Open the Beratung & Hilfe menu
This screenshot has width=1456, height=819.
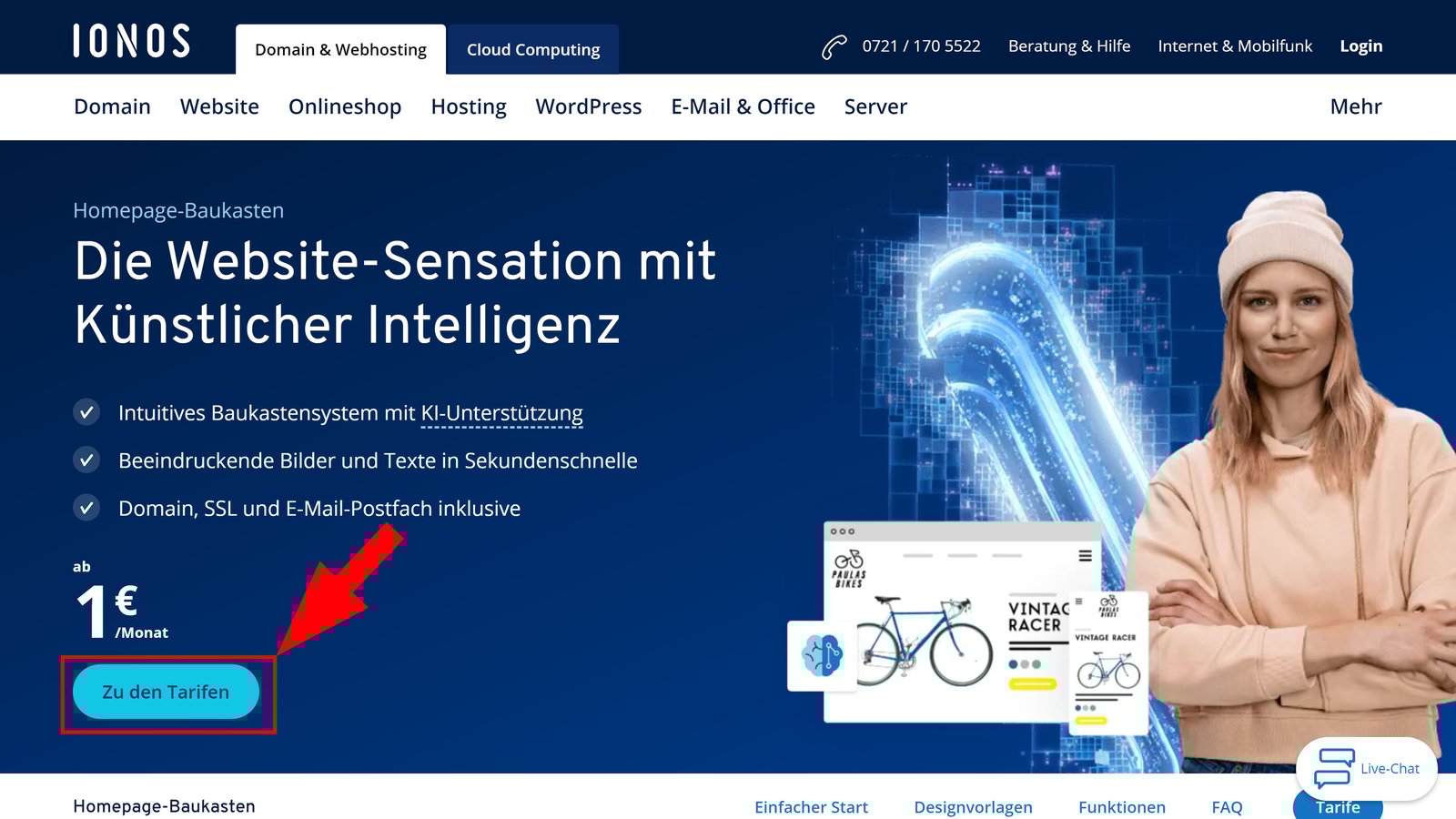coord(1069,45)
